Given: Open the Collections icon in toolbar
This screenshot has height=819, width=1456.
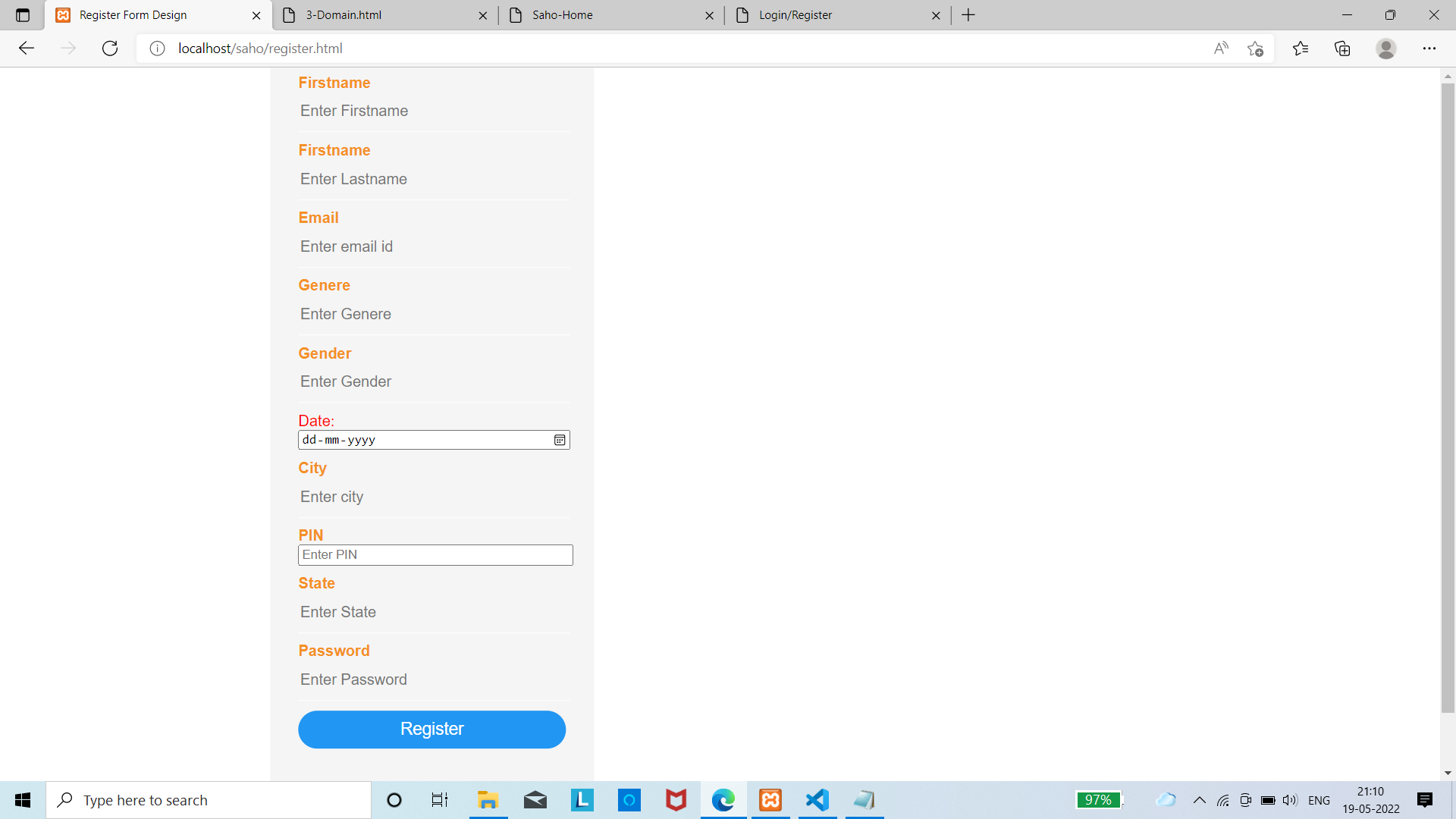Looking at the screenshot, I should [1342, 49].
